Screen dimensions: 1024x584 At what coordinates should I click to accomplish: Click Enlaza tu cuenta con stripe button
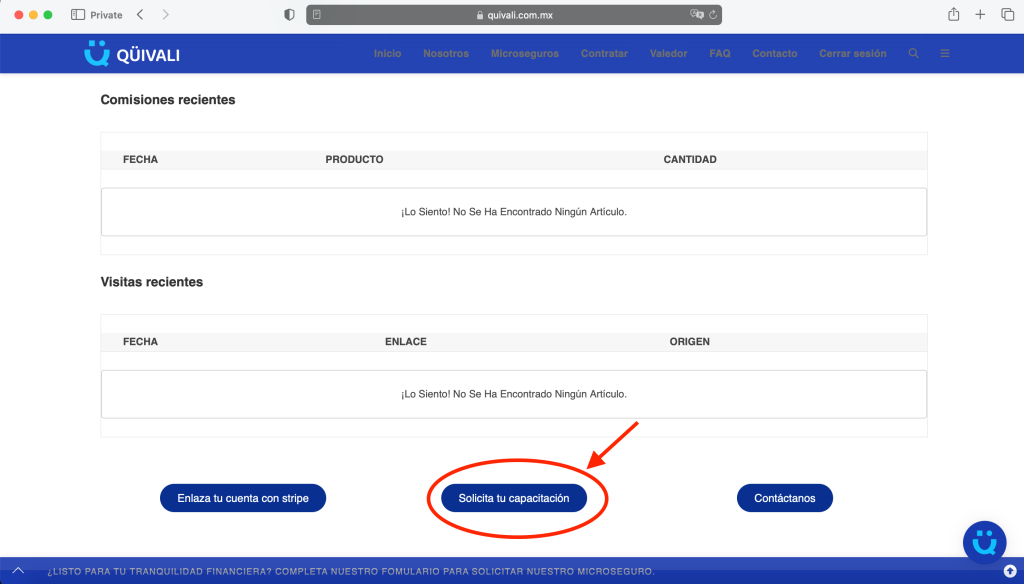click(x=243, y=498)
